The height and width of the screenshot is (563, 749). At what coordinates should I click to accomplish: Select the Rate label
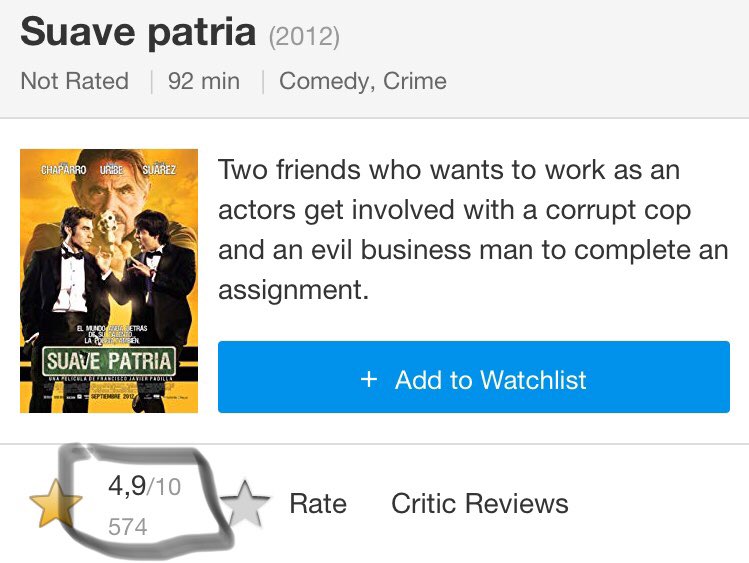318,503
